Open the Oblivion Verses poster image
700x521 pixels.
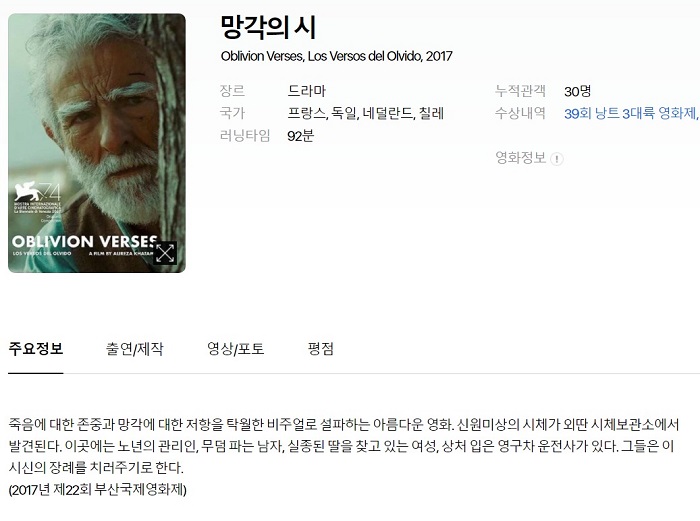(x=97, y=143)
